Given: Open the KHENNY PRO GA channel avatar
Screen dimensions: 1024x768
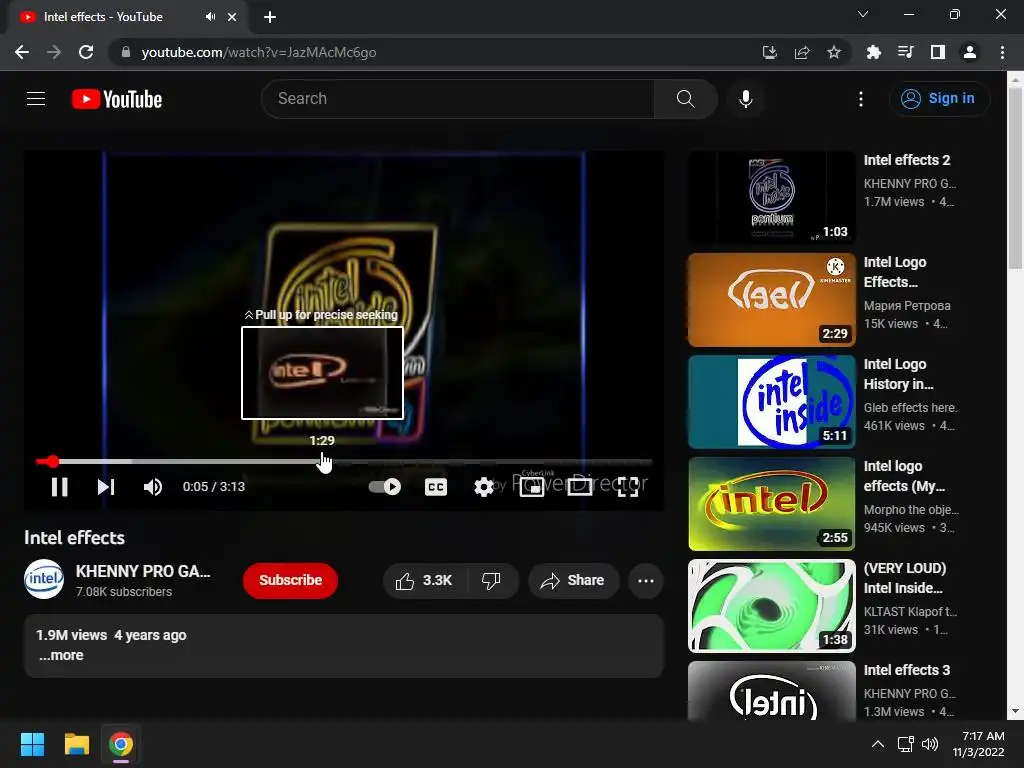Looking at the screenshot, I should click(44, 579).
